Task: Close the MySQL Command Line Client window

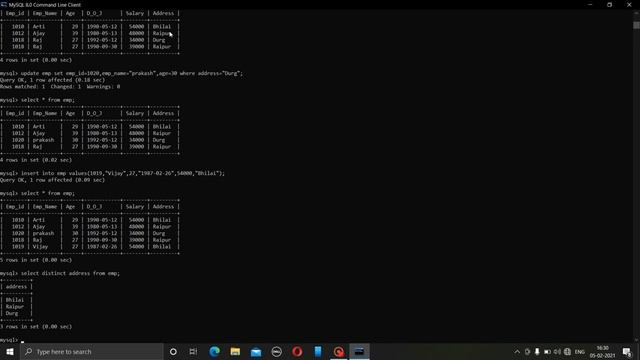Action: click(x=629, y=4)
